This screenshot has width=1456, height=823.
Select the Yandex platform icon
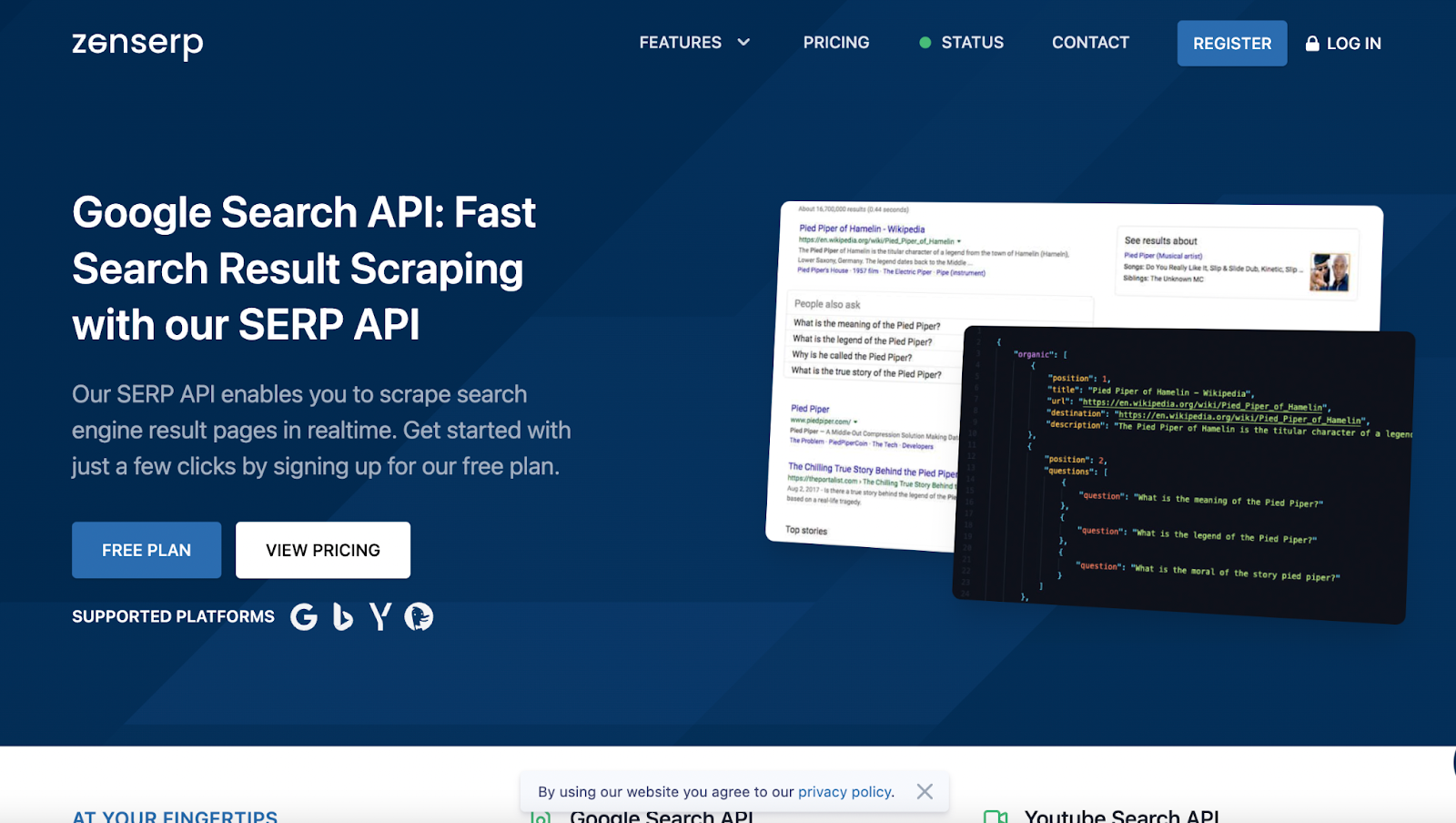pos(379,617)
